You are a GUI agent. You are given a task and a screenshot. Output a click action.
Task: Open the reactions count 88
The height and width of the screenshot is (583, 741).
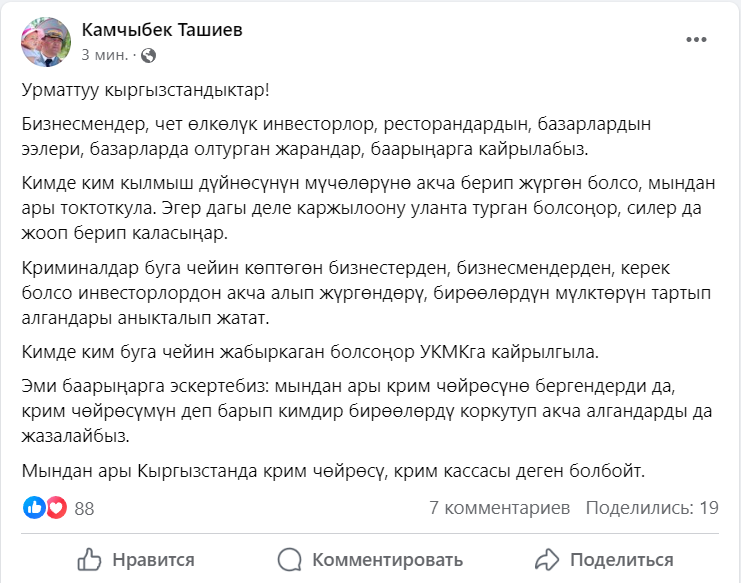pyautogui.click(x=84, y=508)
